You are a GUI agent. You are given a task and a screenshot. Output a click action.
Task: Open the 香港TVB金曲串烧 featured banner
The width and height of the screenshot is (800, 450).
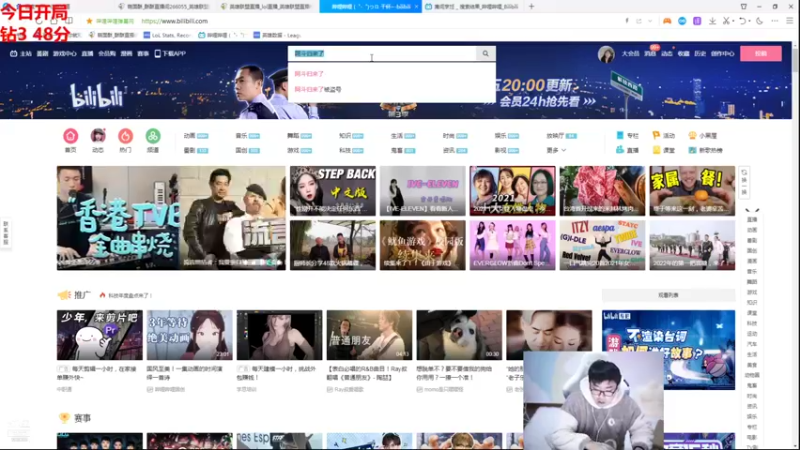click(x=171, y=218)
